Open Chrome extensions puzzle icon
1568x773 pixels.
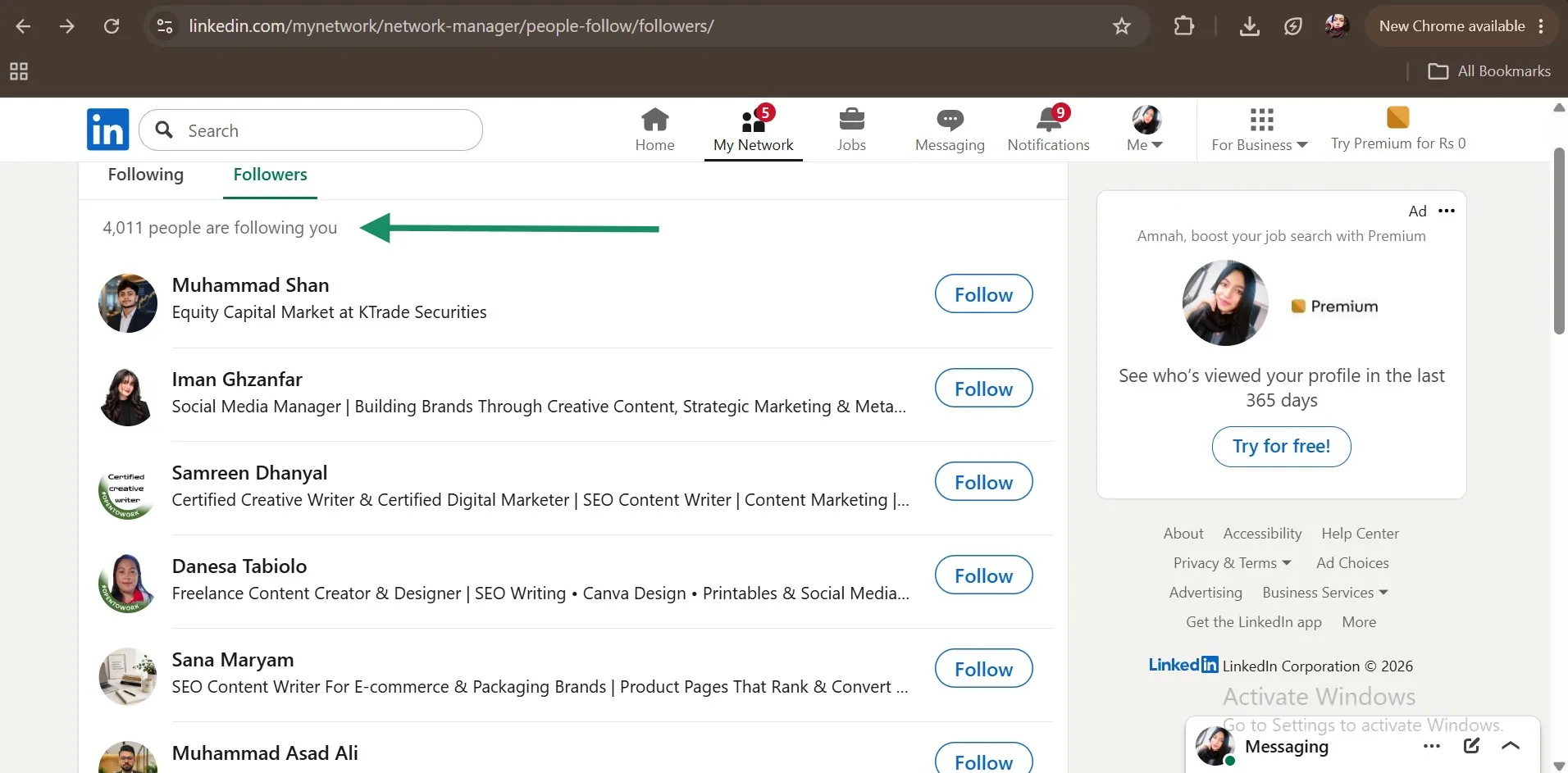1183,26
